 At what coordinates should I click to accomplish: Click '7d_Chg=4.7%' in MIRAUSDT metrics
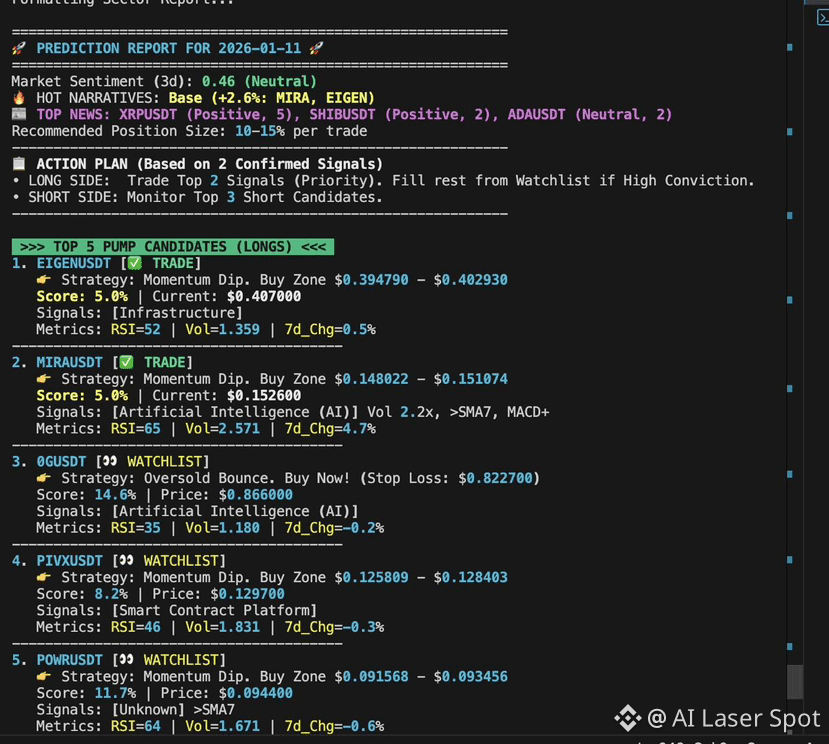[330, 428]
